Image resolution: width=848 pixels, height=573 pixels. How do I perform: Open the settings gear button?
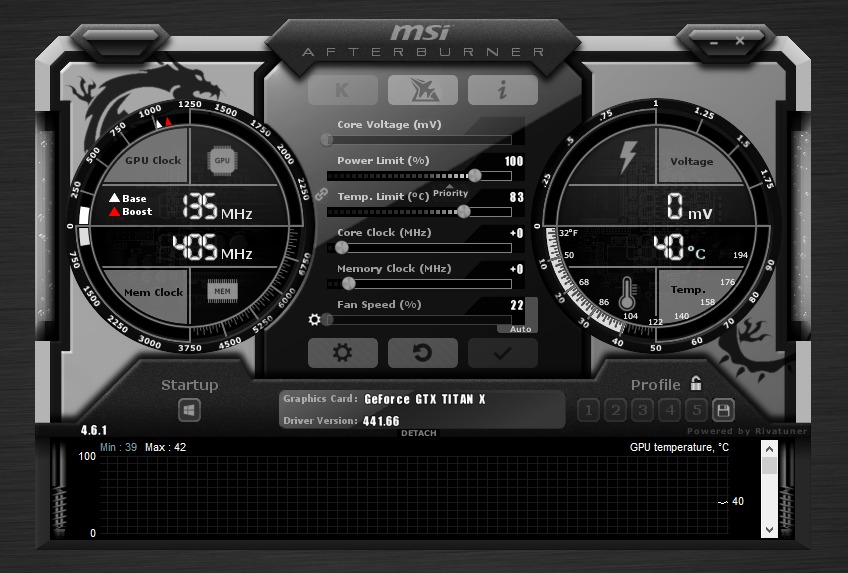pos(343,353)
